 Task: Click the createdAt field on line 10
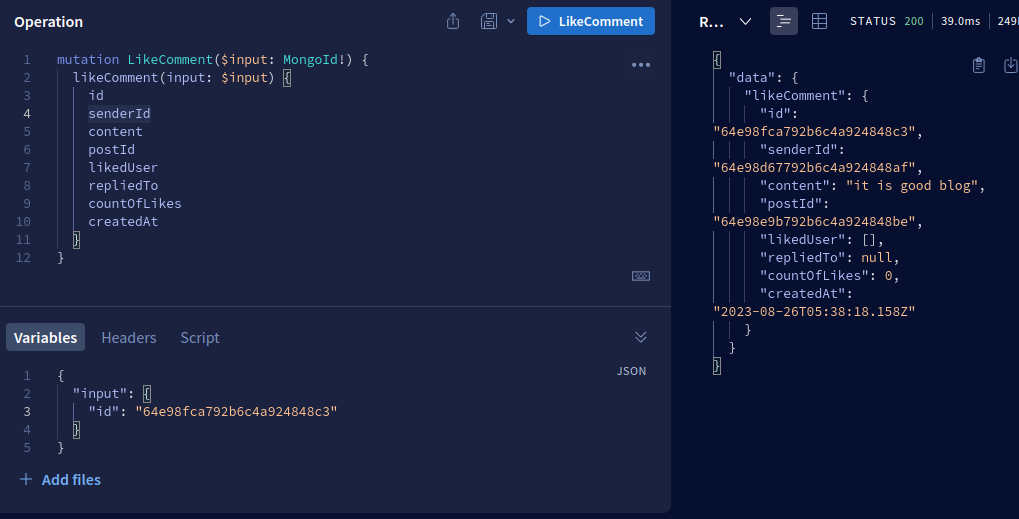pyautogui.click(x=123, y=222)
